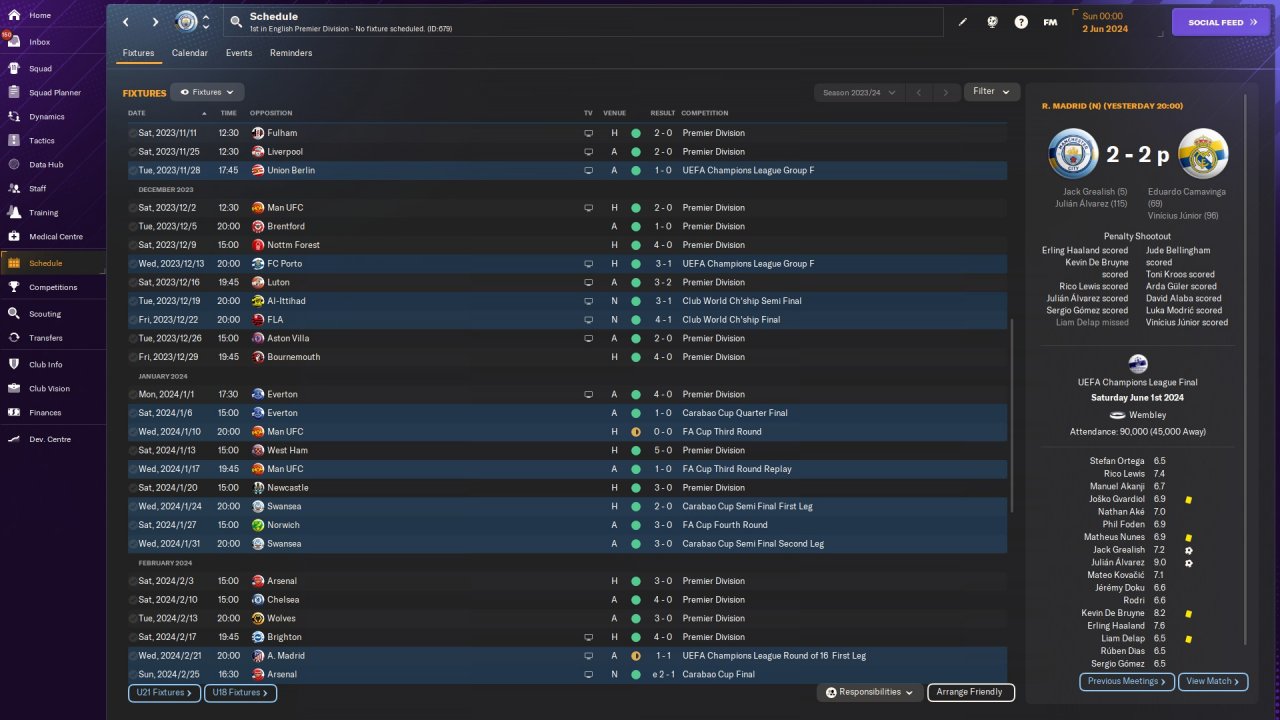The width and height of the screenshot is (1280, 720).
Task: Click the Manchester City club badge in header
Action: click(x=186, y=22)
